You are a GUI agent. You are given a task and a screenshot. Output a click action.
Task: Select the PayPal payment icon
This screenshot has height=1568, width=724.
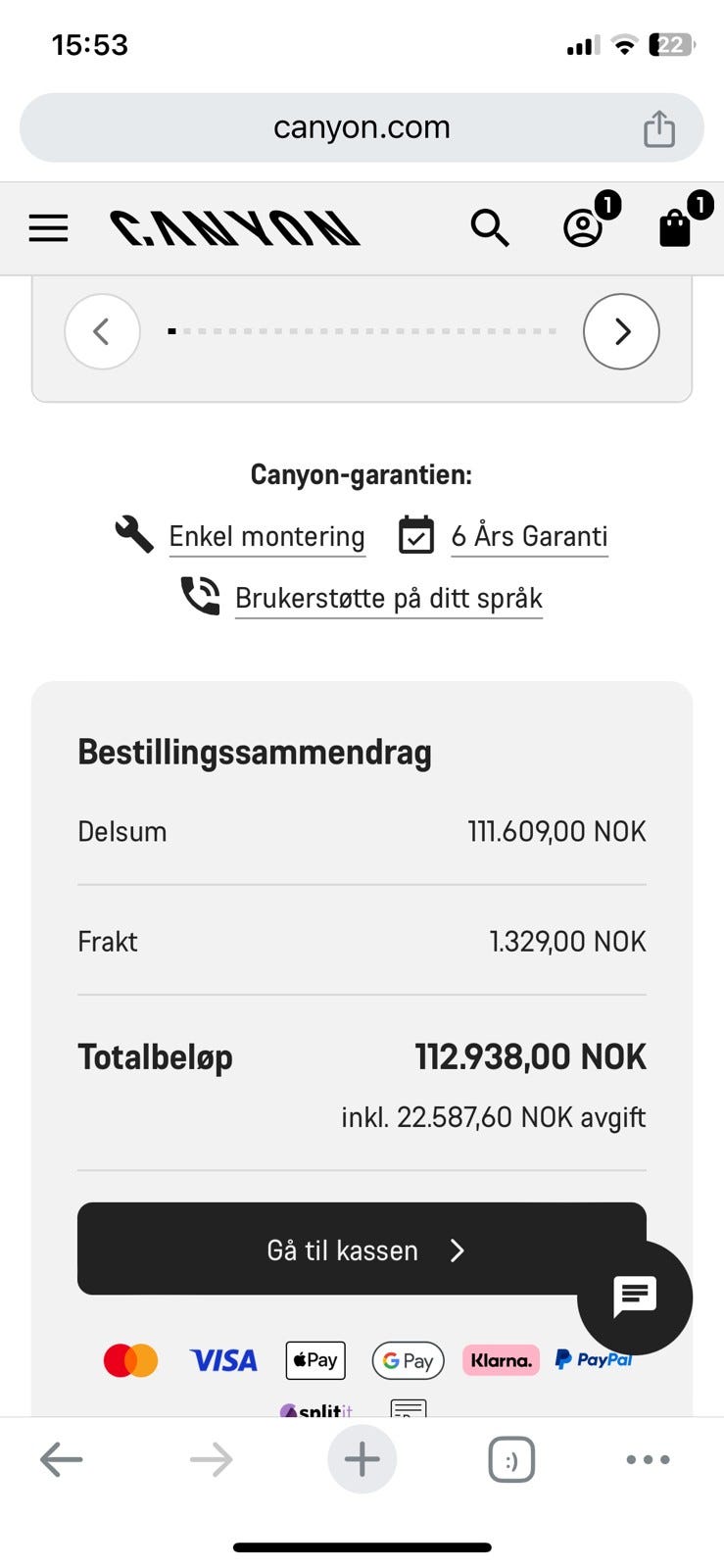[593, 1359]
